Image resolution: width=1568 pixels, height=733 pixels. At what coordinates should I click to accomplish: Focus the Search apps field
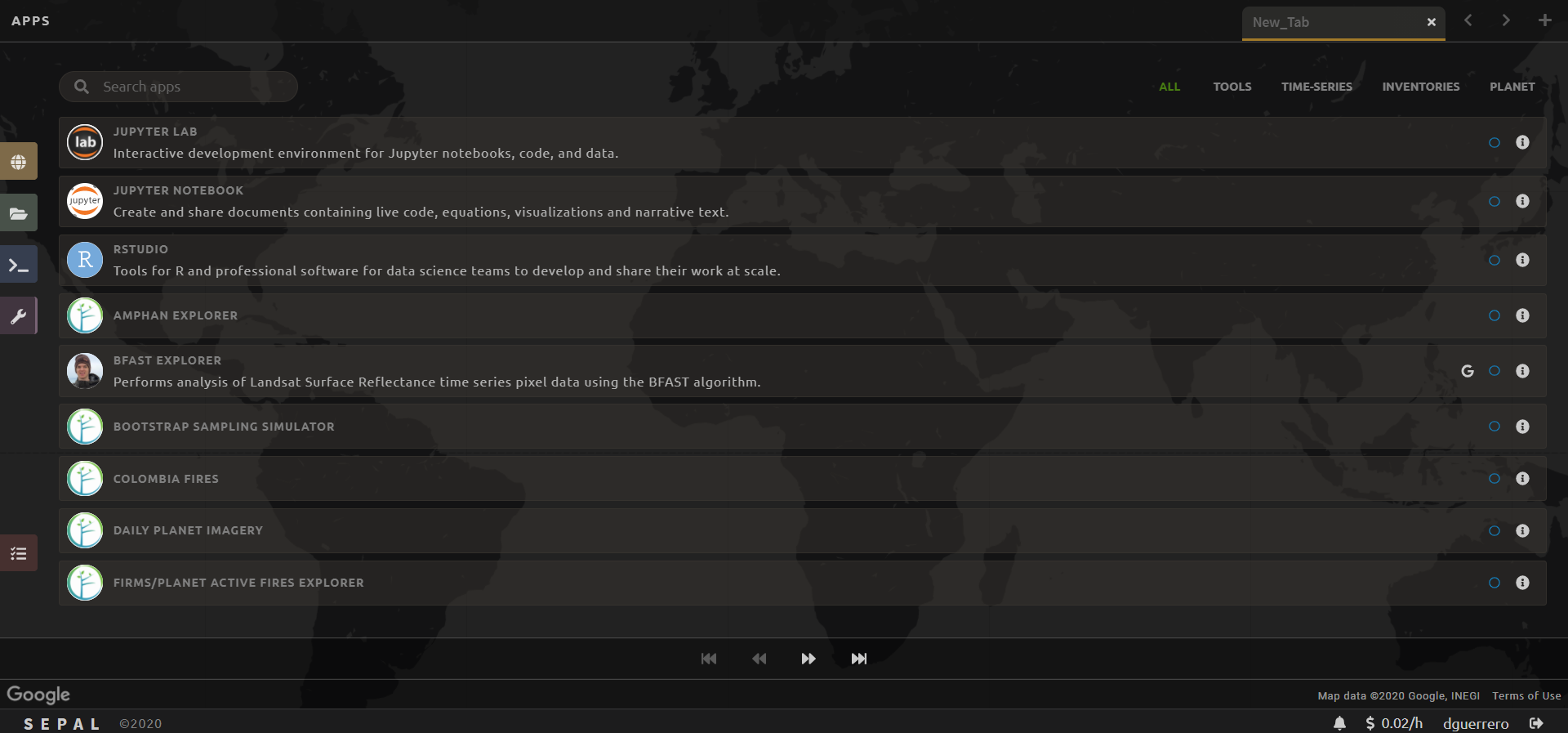coord(178,87)
